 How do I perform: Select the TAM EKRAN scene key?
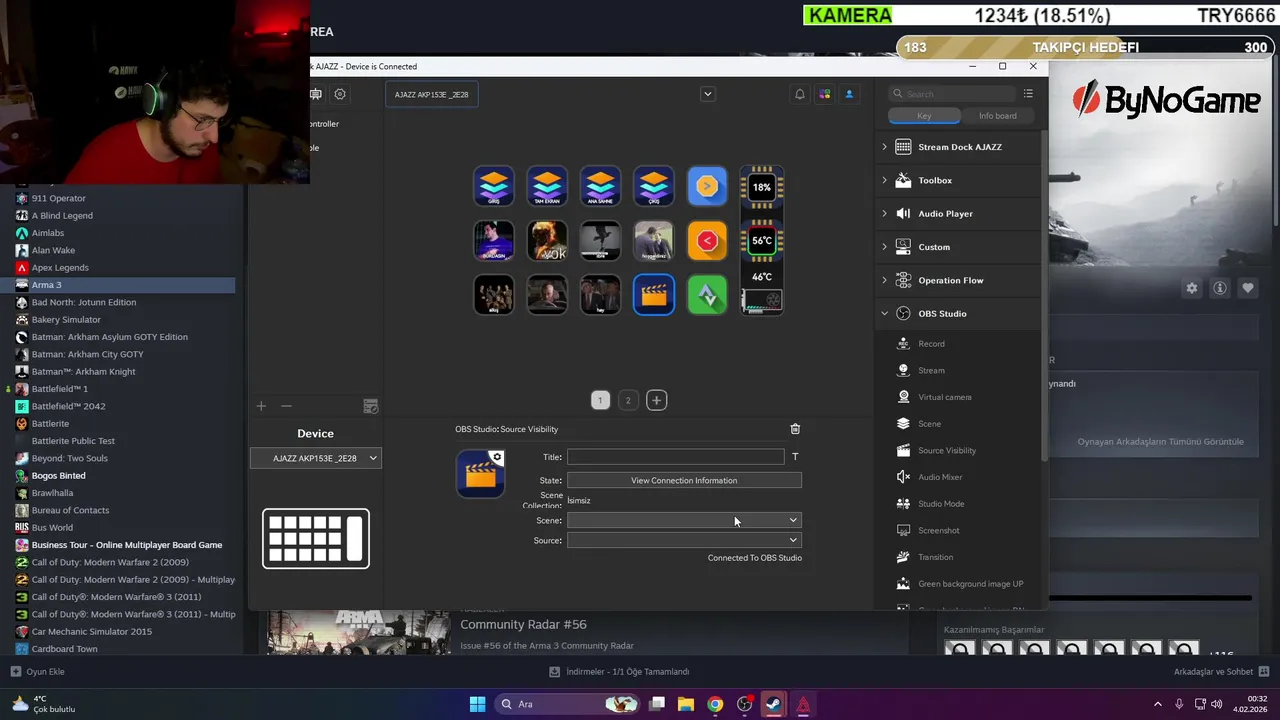547,186
